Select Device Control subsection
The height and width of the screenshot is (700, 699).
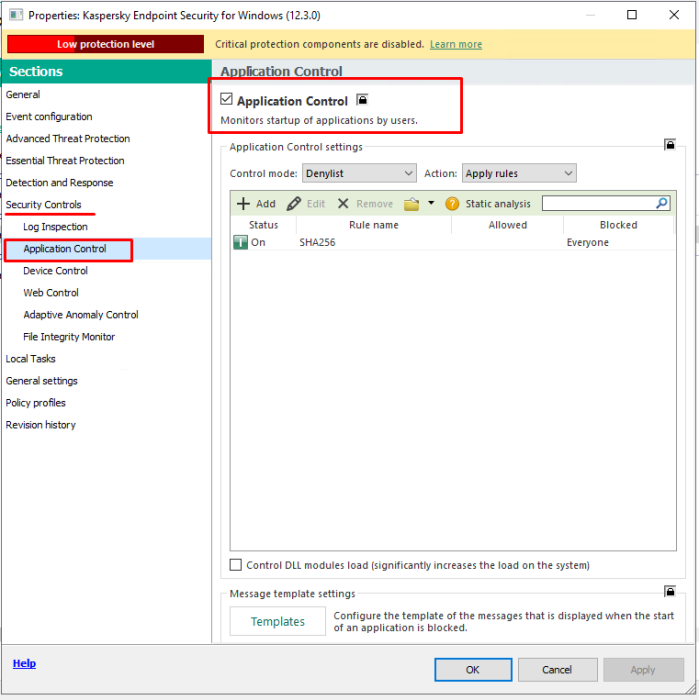coord(55,271)
